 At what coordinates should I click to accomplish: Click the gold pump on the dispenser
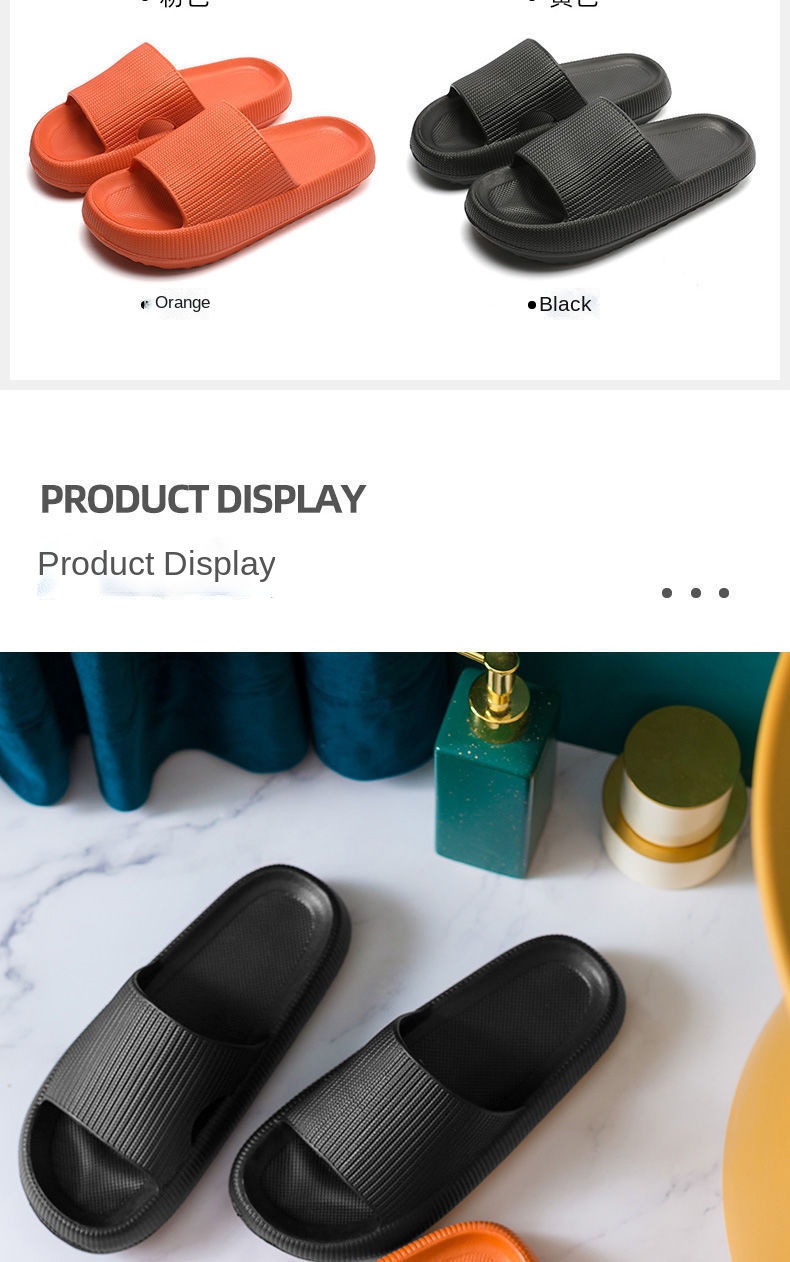pyautogui.click(x=498, y=685)
